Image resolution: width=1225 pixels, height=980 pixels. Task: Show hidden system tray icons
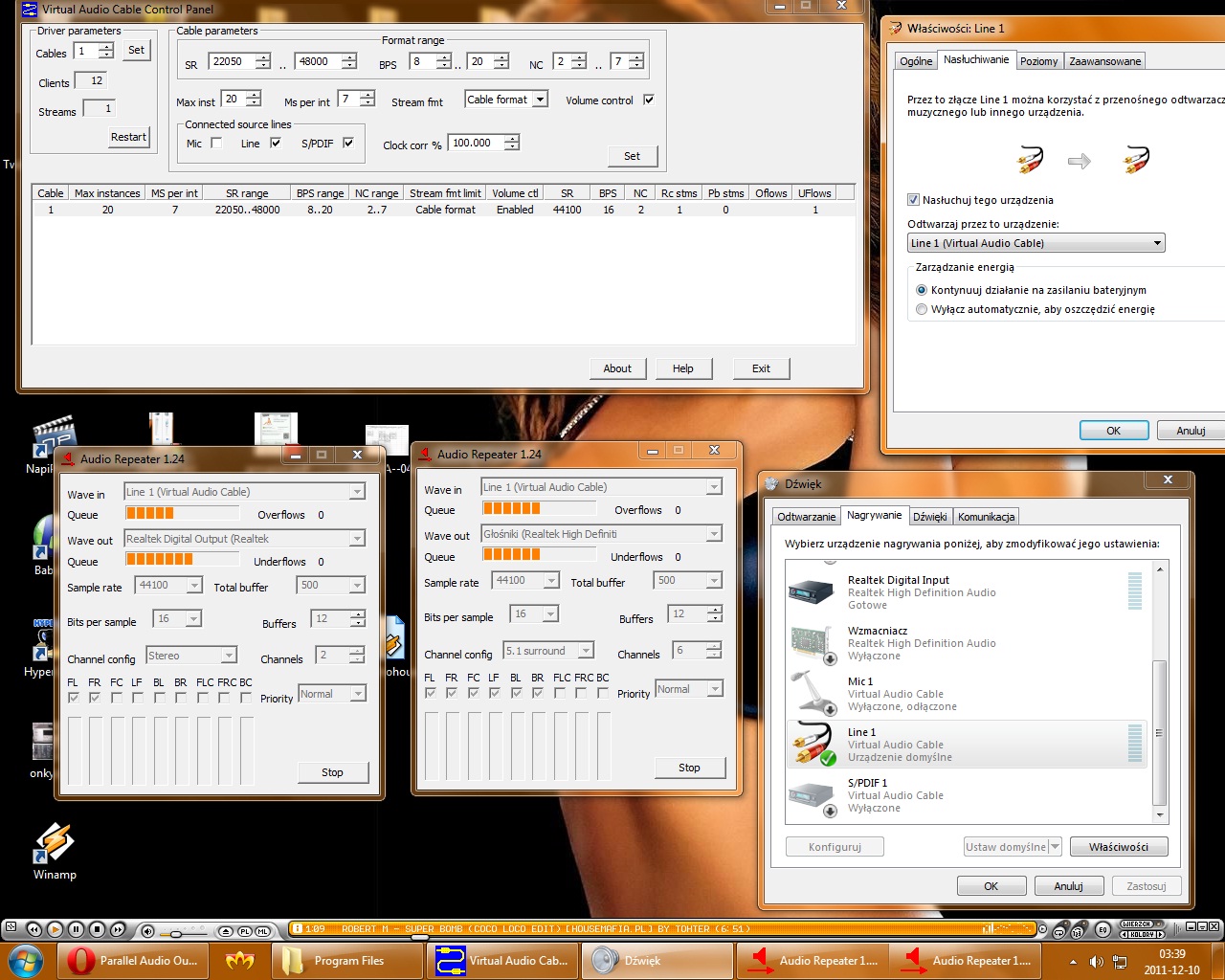click(x=1073, y=962)
